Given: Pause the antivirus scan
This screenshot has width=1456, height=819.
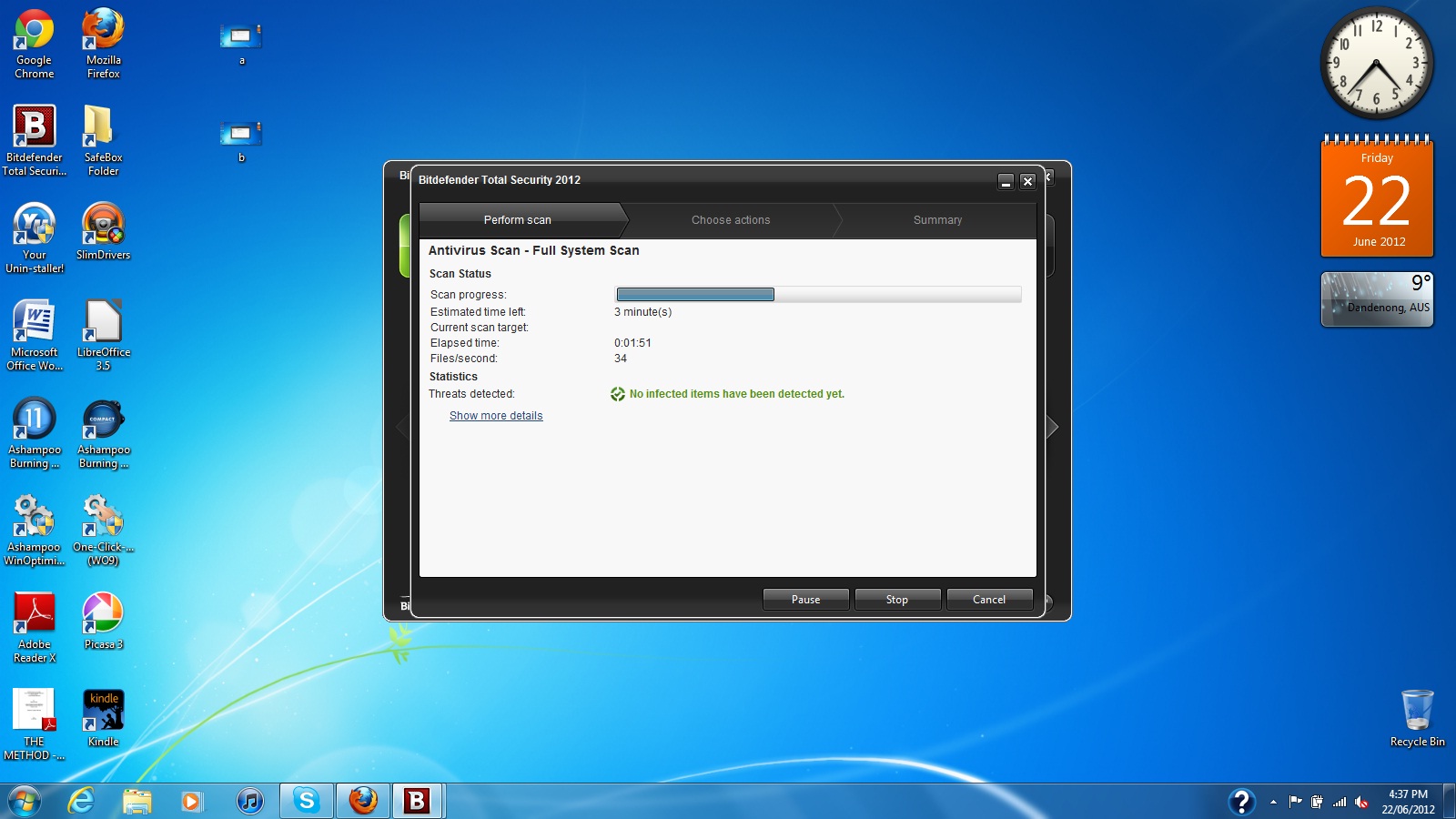Looking at the screenshot, I should [805, 600].
